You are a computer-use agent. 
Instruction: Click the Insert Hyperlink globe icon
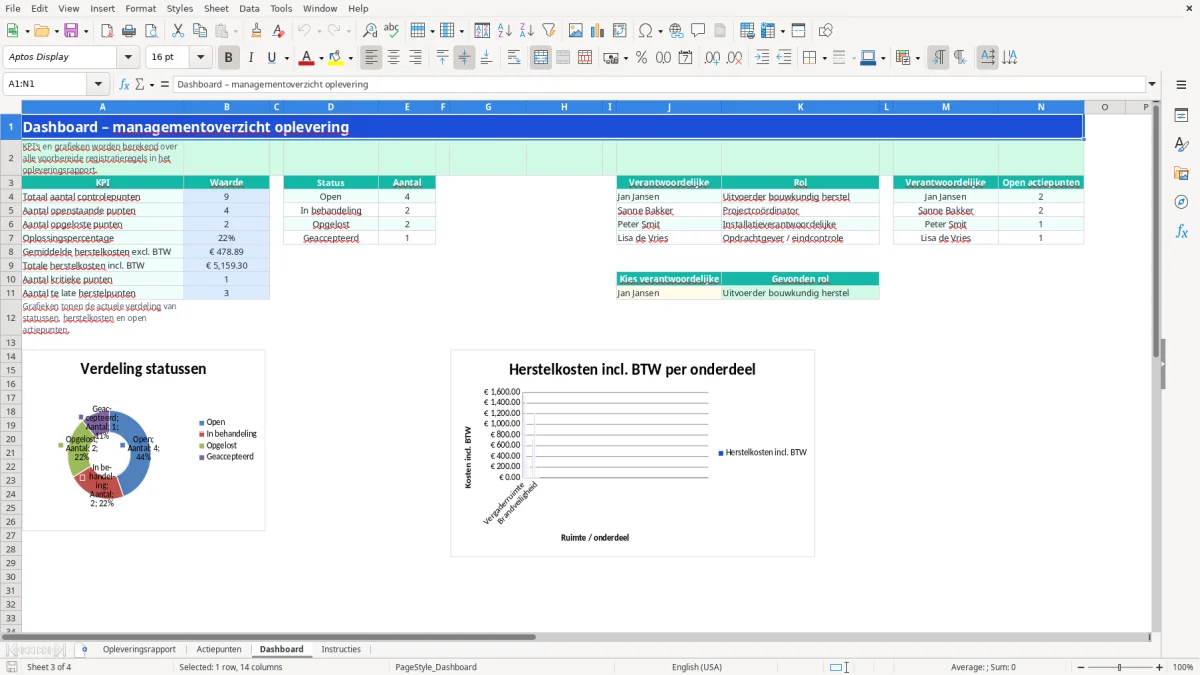676,31
